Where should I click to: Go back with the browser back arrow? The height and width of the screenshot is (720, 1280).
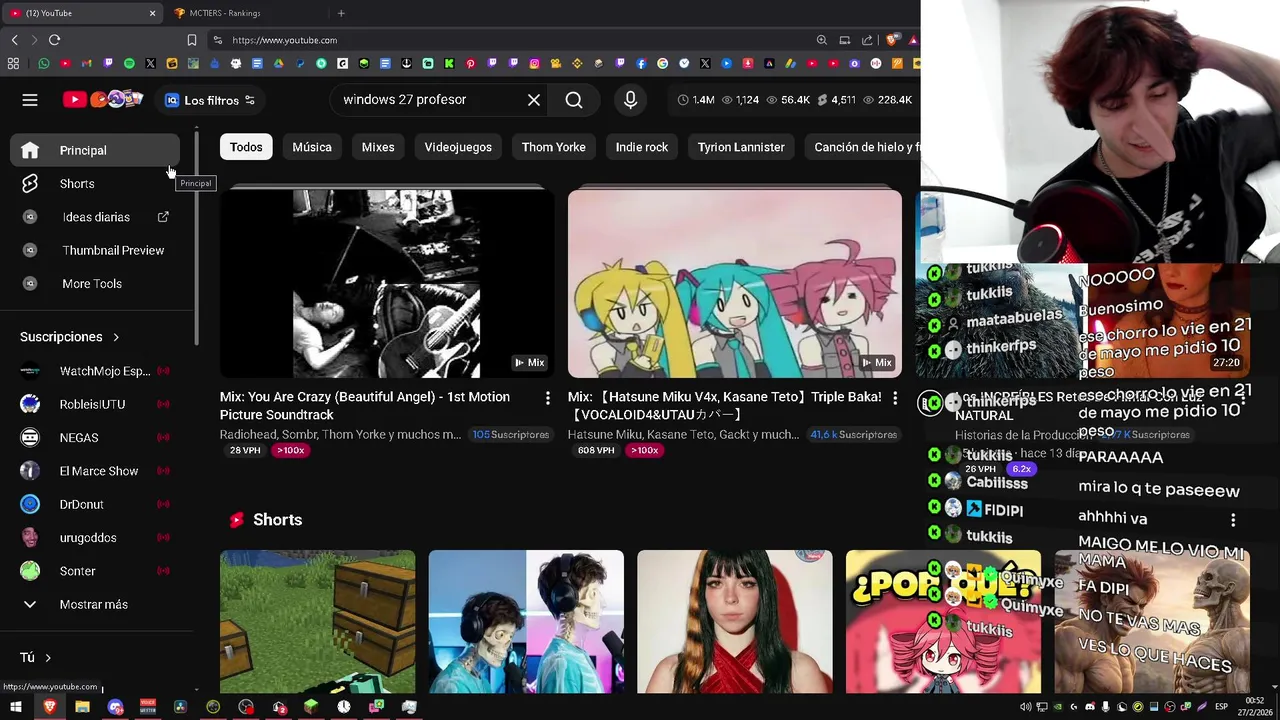pyautogui.click(x=14, y=40)
